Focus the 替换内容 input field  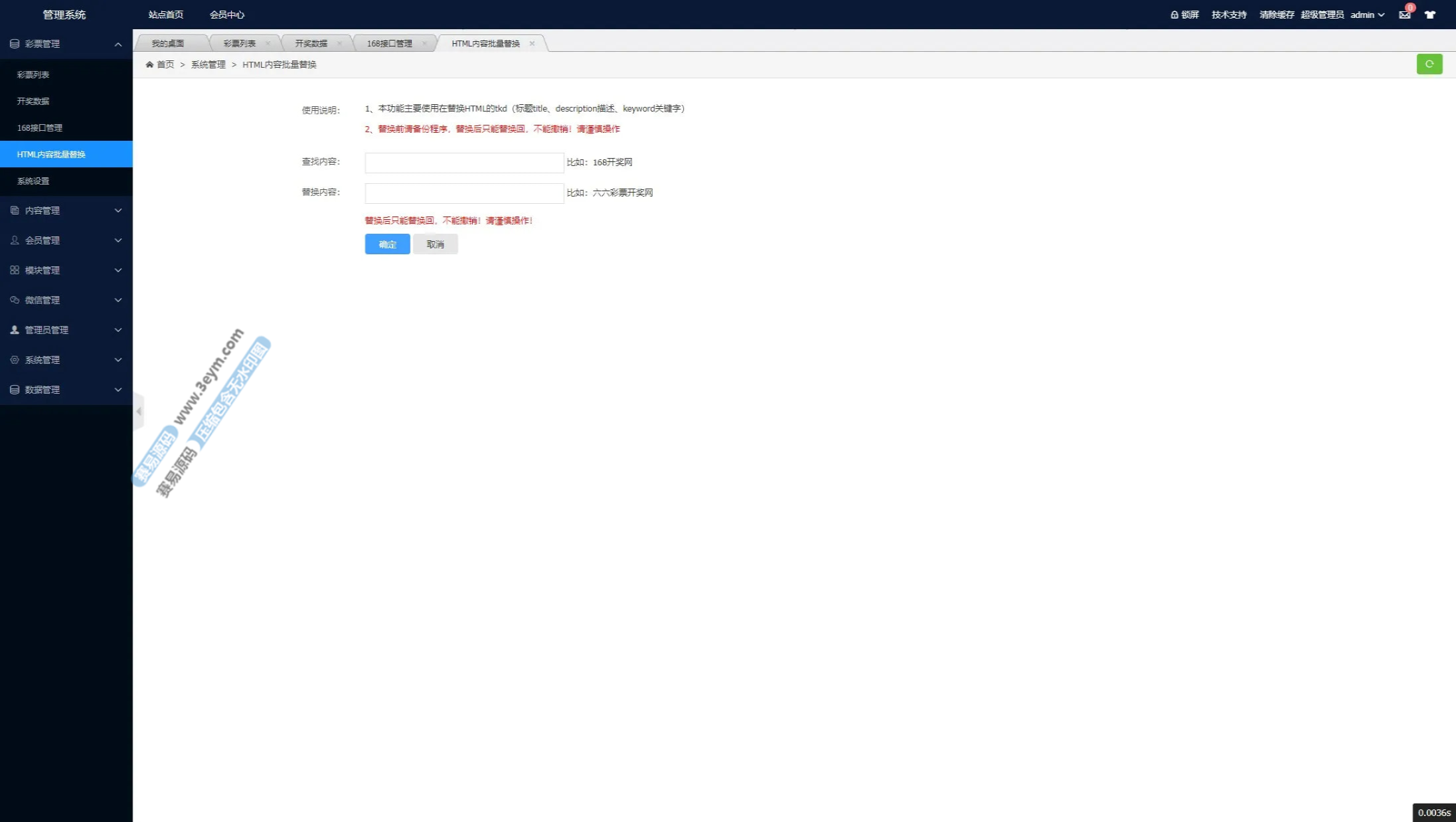point(464,193)
